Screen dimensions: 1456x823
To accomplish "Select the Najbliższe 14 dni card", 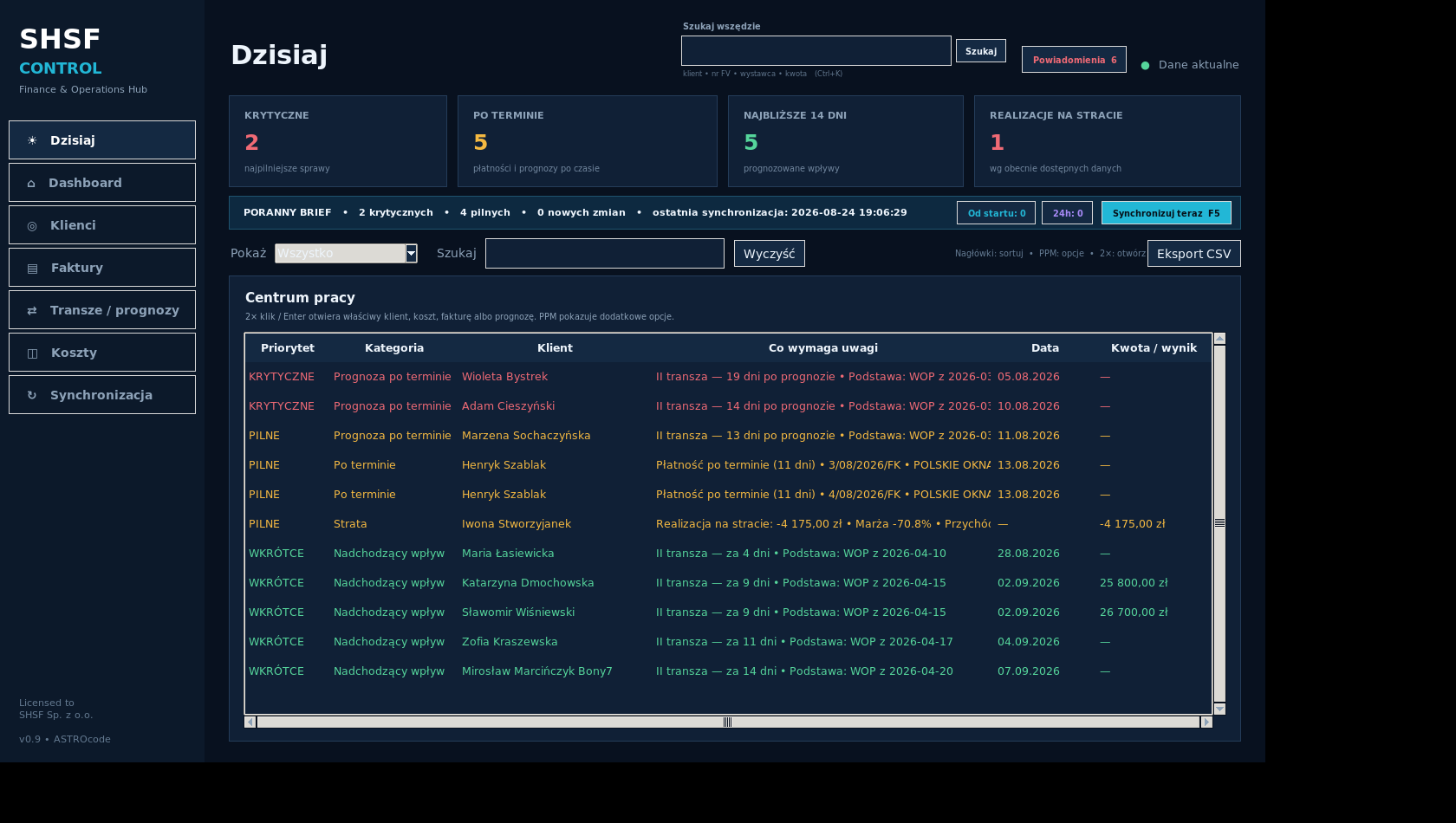I will [x=846, y=141].
